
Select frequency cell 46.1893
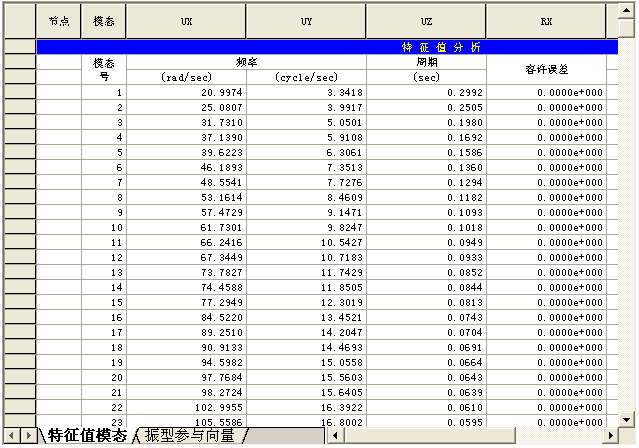pyautogui.click(x=186, y=168)
